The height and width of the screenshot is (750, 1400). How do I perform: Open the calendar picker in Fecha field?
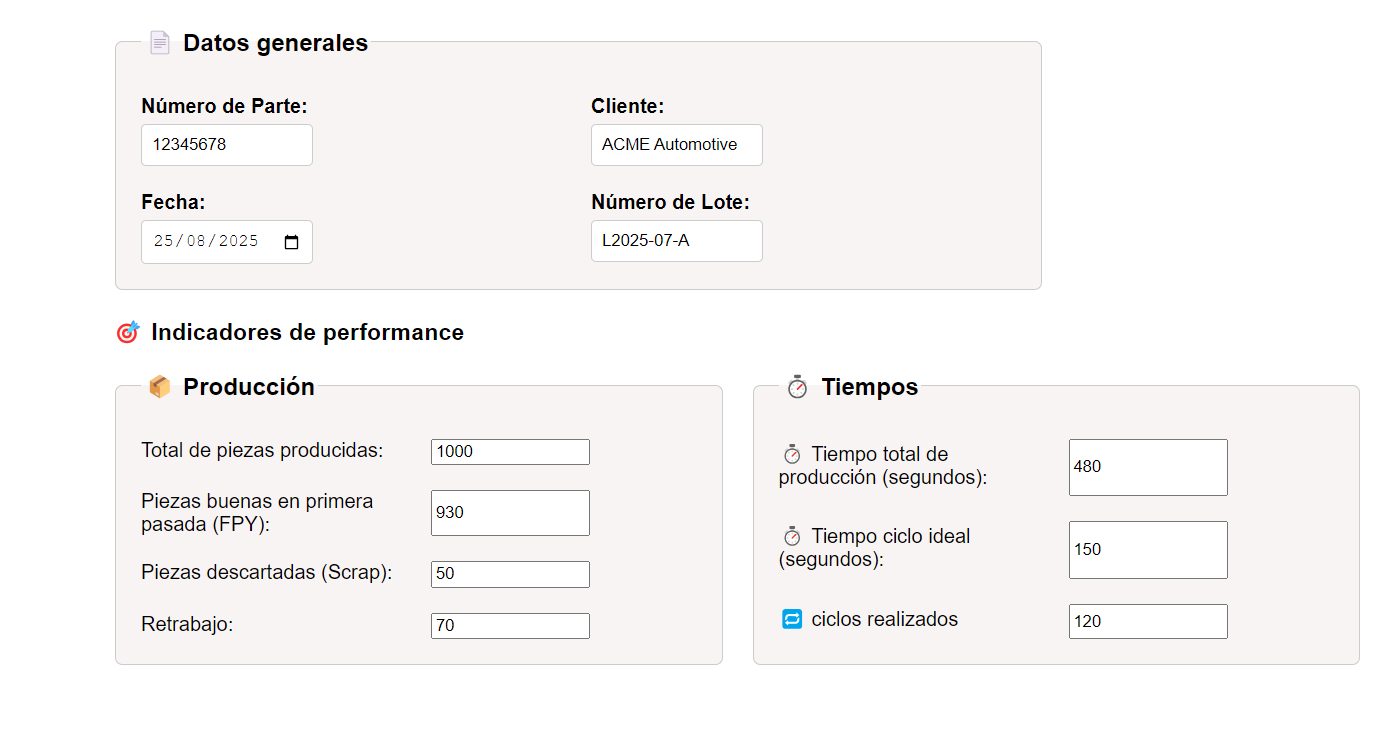(292, 242)
